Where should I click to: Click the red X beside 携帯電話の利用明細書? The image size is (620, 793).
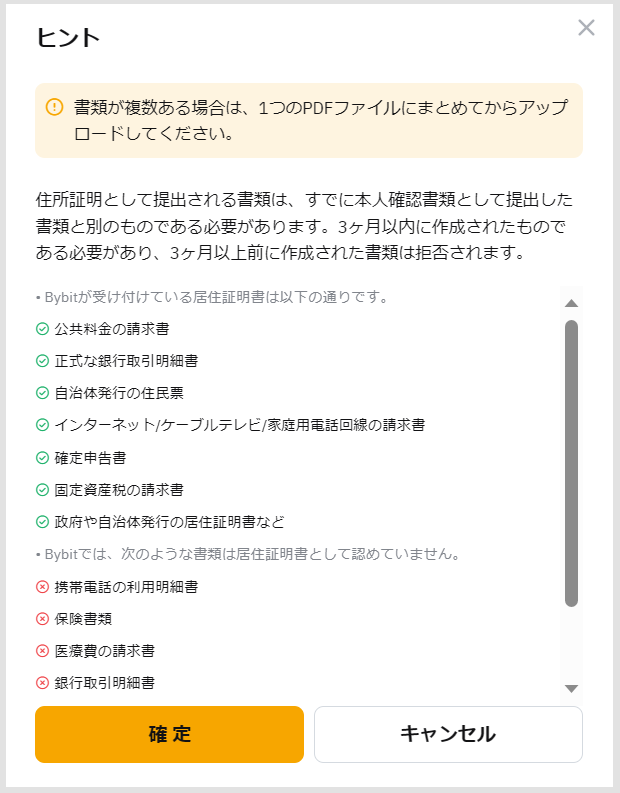click(x=42, y=587)
